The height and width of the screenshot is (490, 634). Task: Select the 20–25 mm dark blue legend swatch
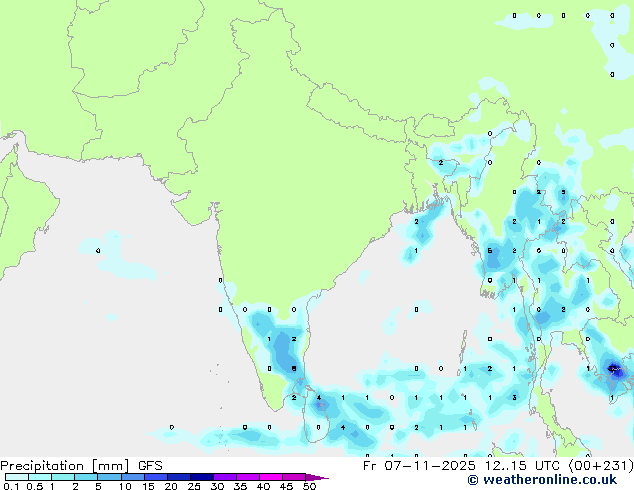(x=179, y=477)
